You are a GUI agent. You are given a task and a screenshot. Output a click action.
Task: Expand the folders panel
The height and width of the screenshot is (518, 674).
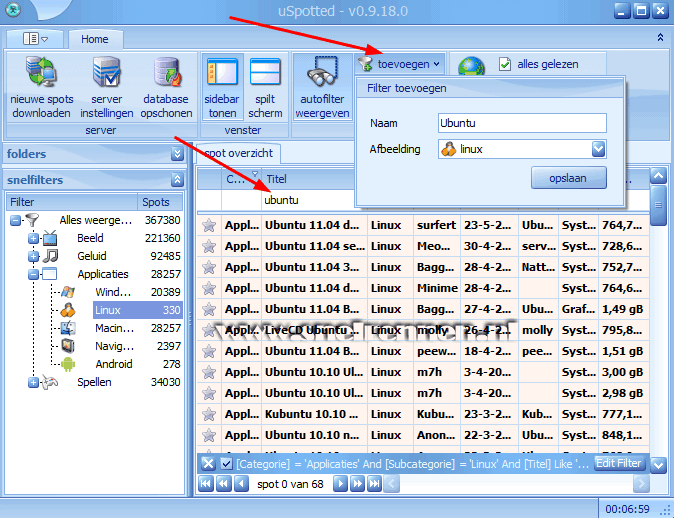point(177,154)
